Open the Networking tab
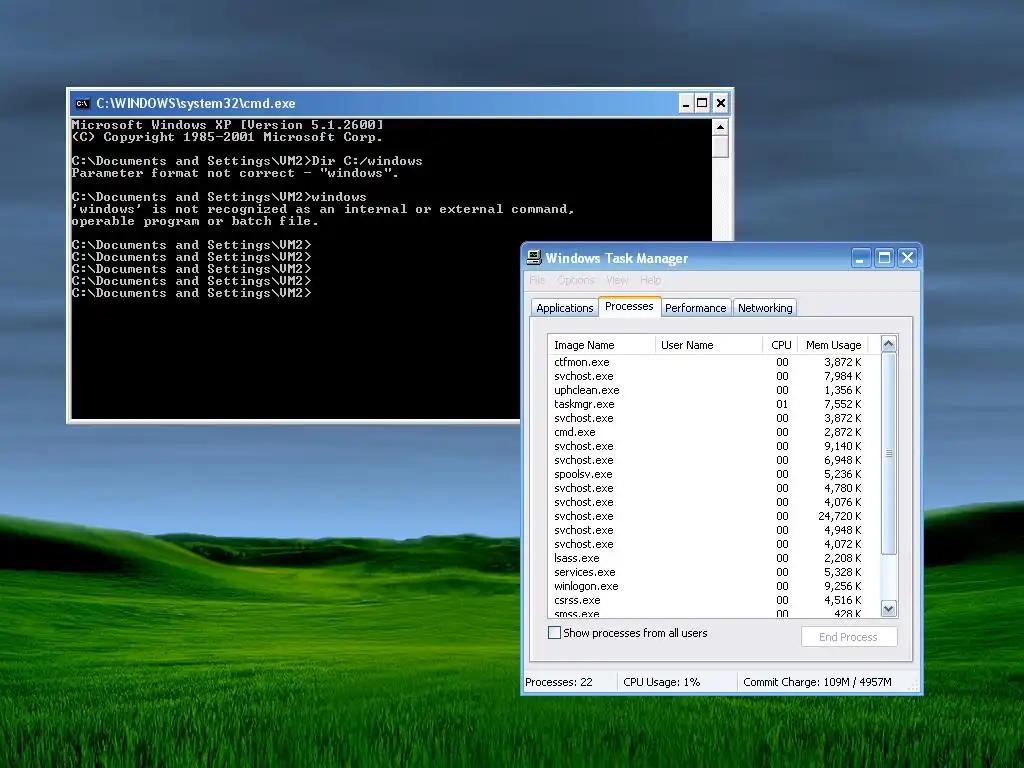The image size is (1024, 768). 765,308
